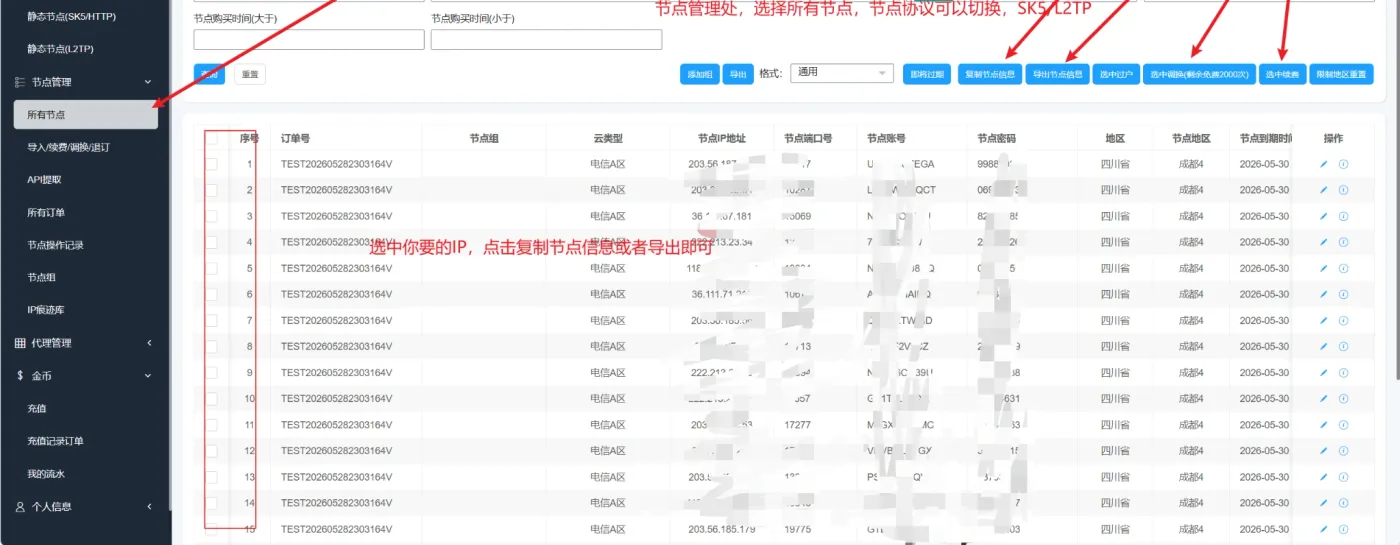Click the 节点管理 list icon in sidebar

click(20, 82)
